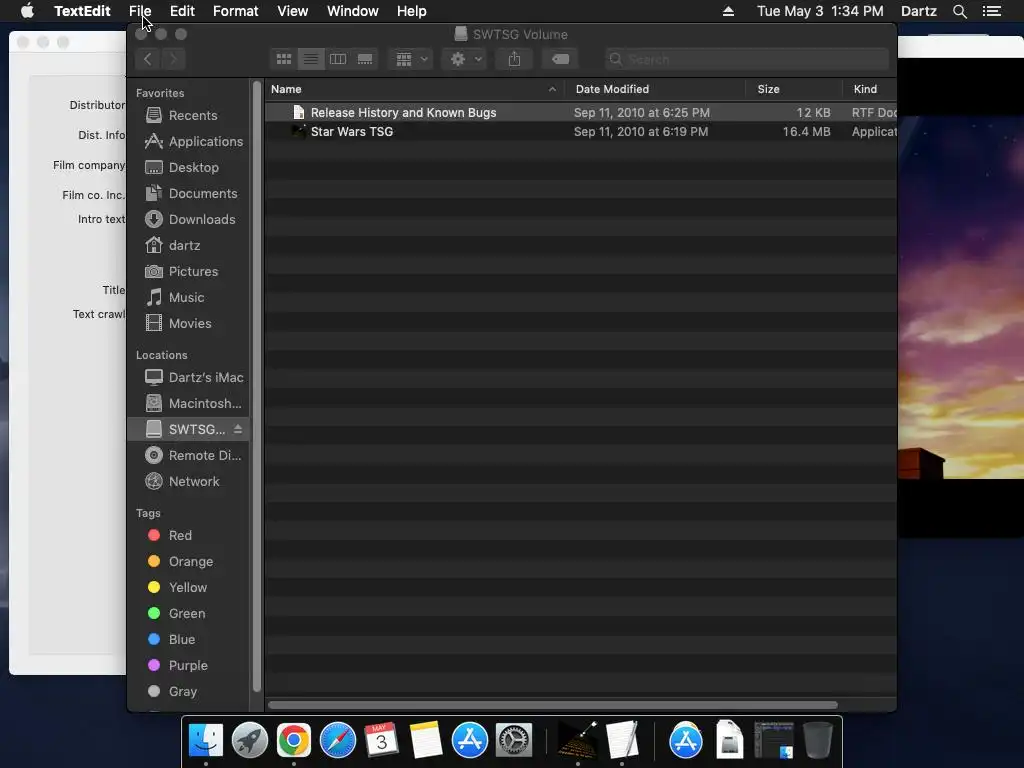Sort files by Name column
The width and height of the screenshot is (1024, 768).
point(415,89)
